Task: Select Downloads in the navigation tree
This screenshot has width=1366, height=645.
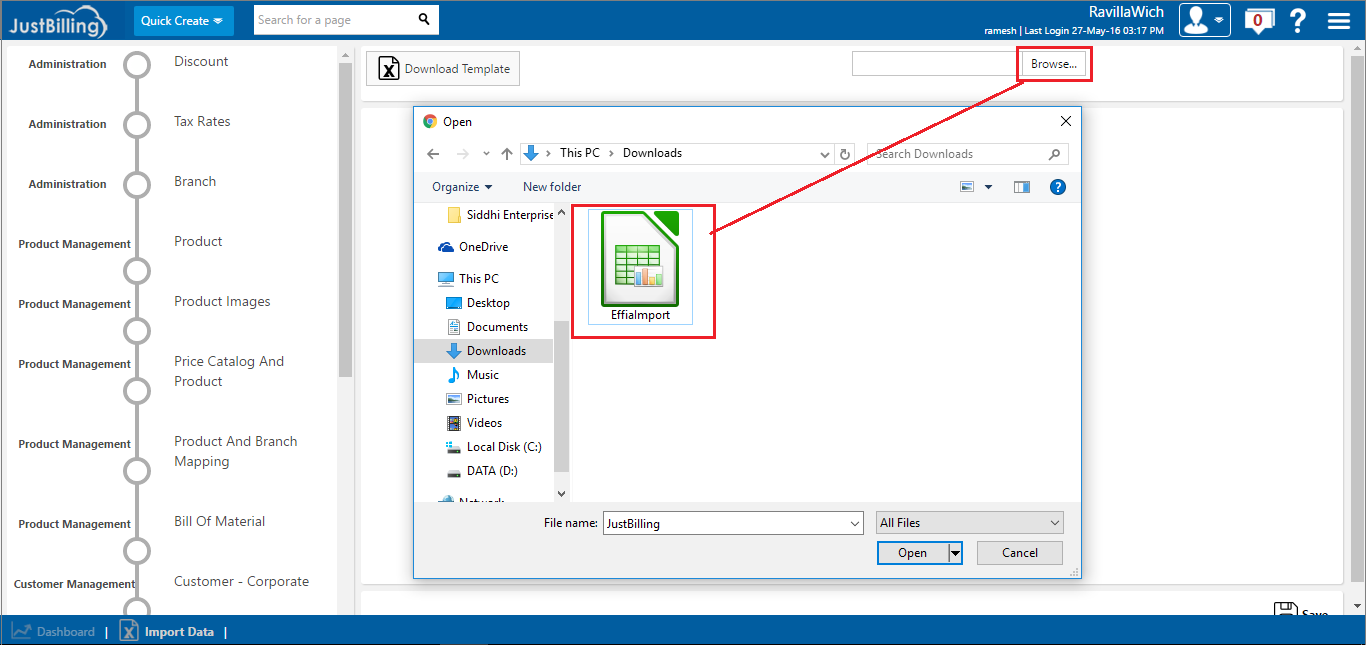Action: [496, 351]
